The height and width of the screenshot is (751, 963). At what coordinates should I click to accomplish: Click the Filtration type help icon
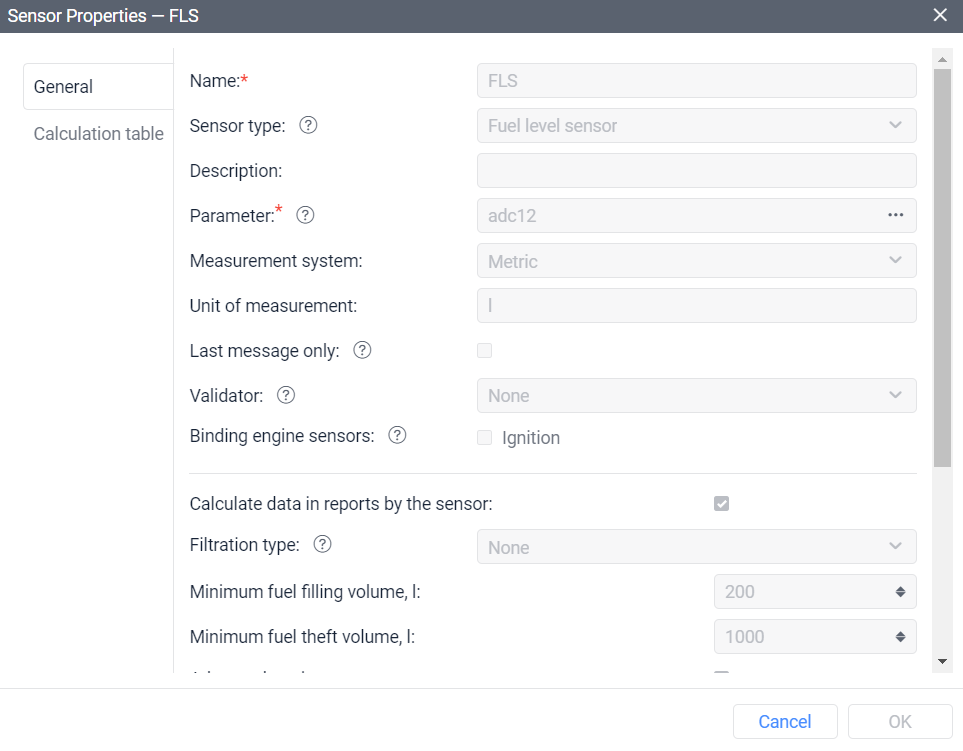322,543
